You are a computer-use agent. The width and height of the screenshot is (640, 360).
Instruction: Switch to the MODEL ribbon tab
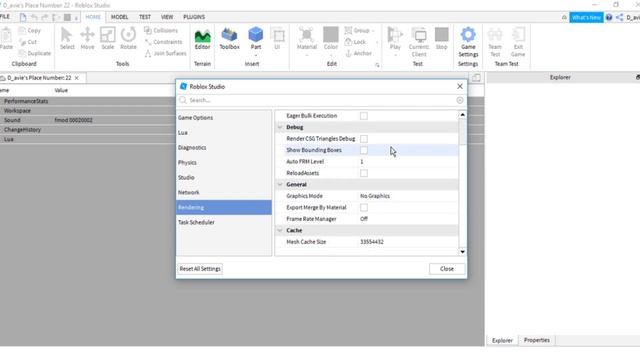pyautogui.click(x=120, y=17)
